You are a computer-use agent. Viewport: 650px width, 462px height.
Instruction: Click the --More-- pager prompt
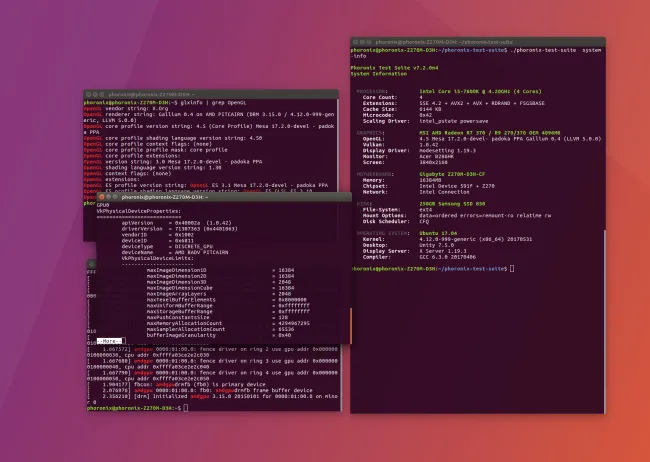[x=109, y=341]
